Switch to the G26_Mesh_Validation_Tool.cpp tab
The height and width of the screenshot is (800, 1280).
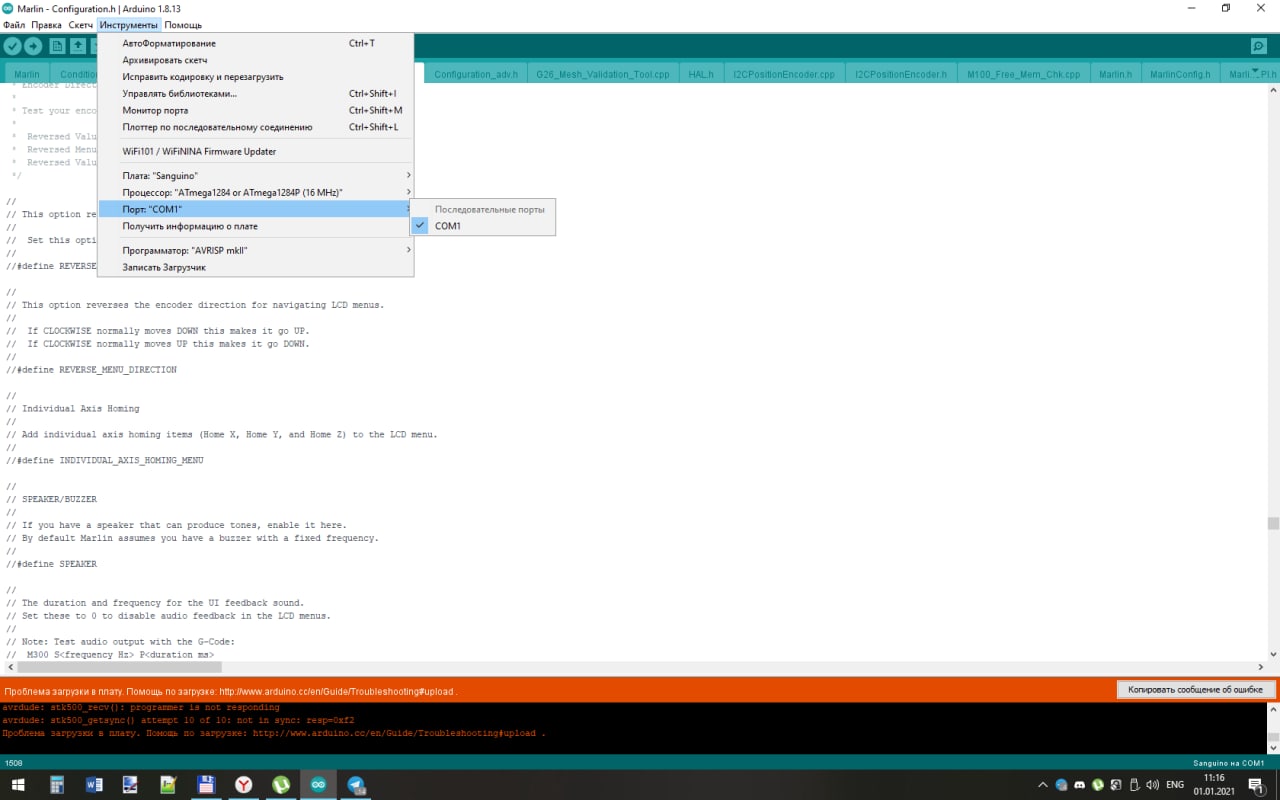click(602, 74)
